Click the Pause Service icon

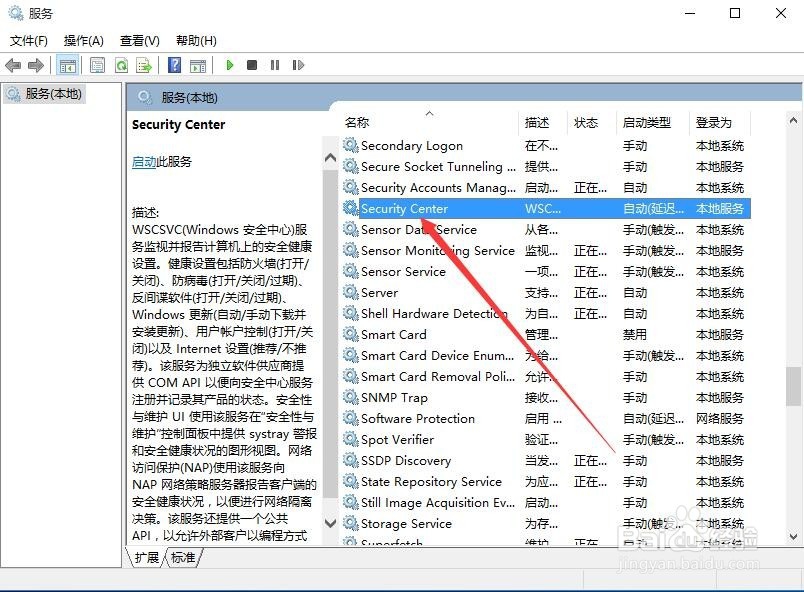[275, 65]
